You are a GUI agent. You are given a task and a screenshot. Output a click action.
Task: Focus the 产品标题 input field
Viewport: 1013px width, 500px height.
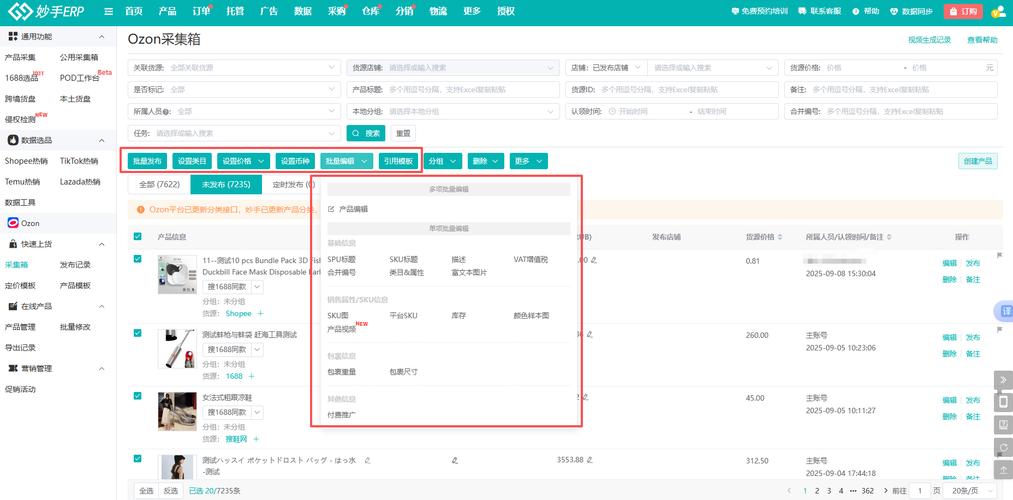point(453,89)
